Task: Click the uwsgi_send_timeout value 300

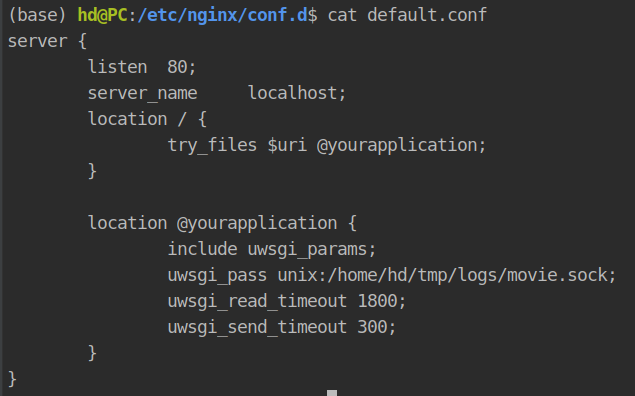Action: pos(373,327)
